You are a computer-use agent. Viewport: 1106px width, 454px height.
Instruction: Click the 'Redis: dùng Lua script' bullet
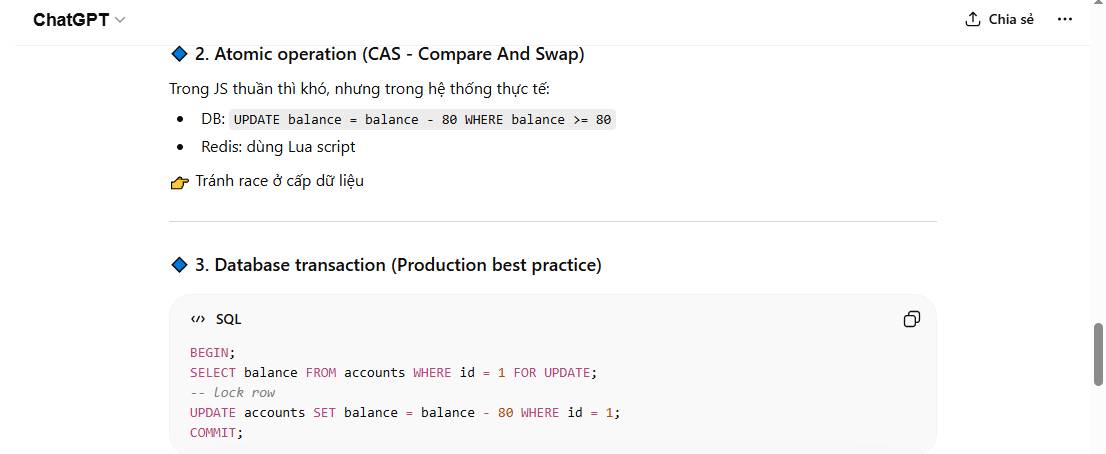278,147
